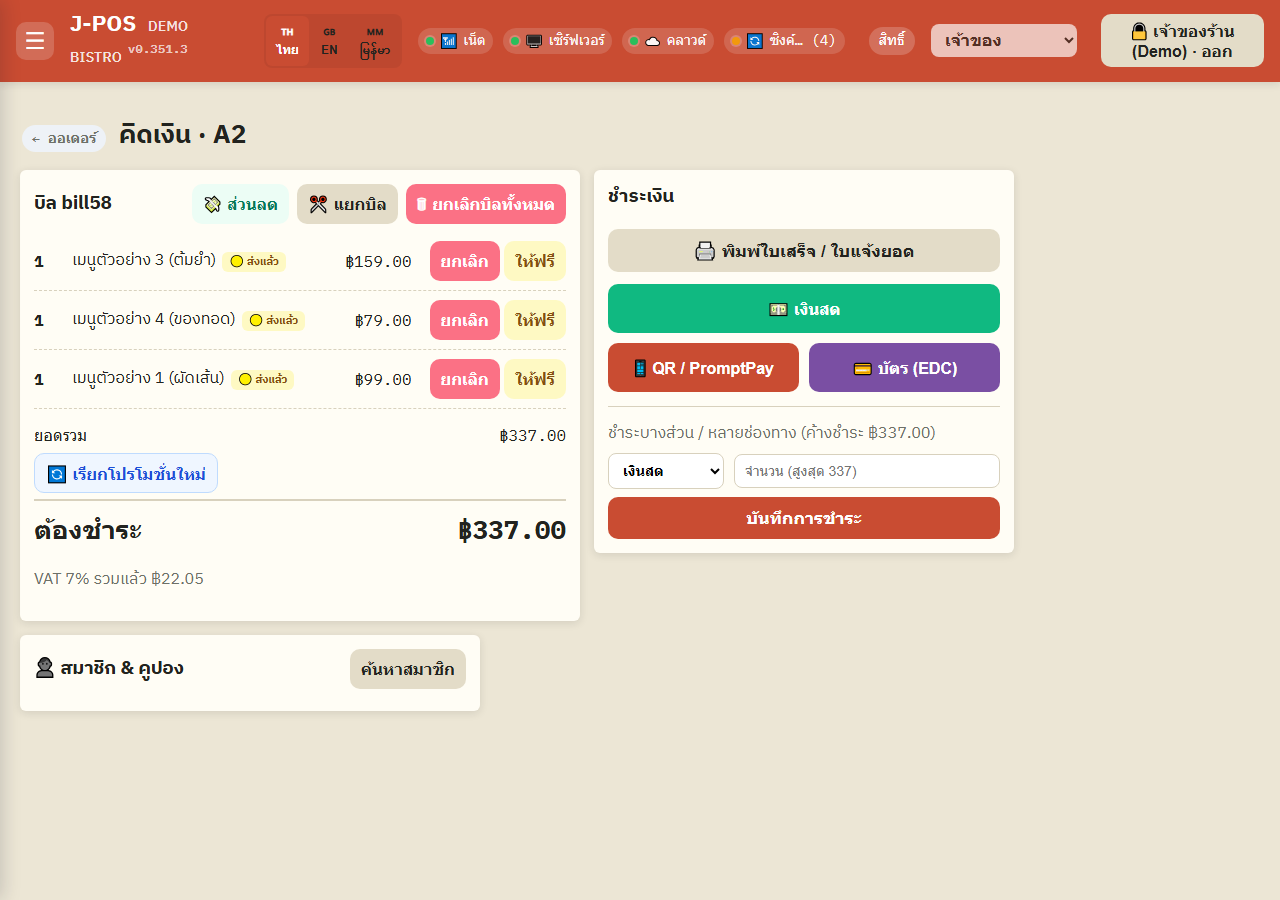Check the network status pill
Image resolution: width=1280 pixels, height=900 pixels.
click(455, 41)
